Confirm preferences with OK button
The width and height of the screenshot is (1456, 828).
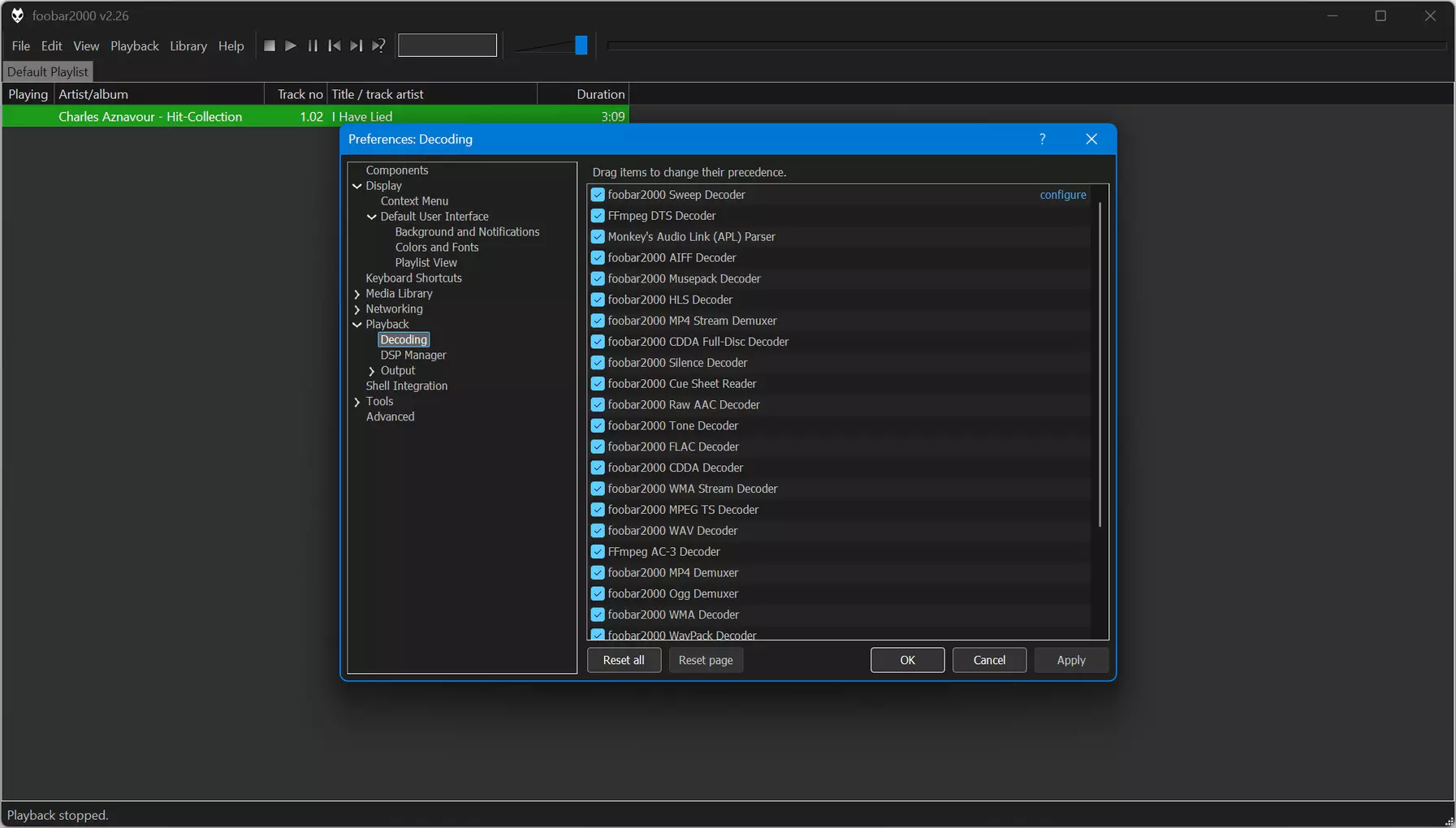click(907, 660)
